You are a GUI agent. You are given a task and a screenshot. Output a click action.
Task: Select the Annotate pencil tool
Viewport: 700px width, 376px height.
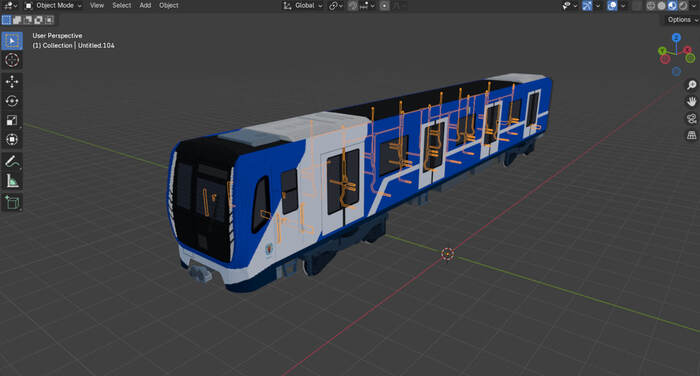(x=12, y=161)
